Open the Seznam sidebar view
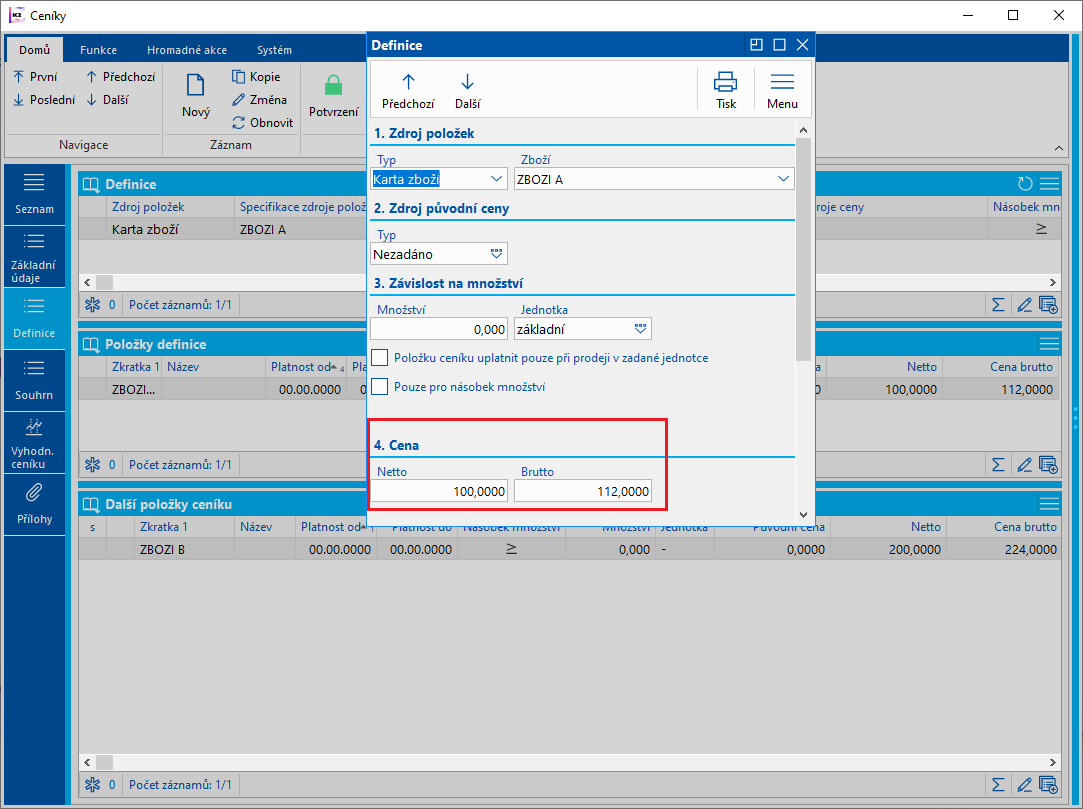 [x=35, y=194]
